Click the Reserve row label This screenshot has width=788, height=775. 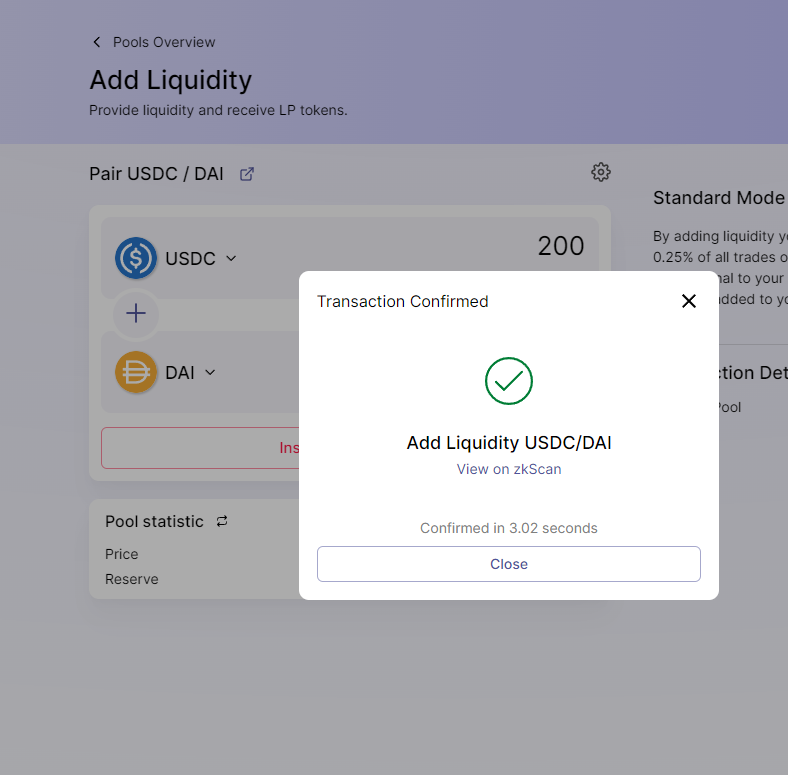[132, 579]
